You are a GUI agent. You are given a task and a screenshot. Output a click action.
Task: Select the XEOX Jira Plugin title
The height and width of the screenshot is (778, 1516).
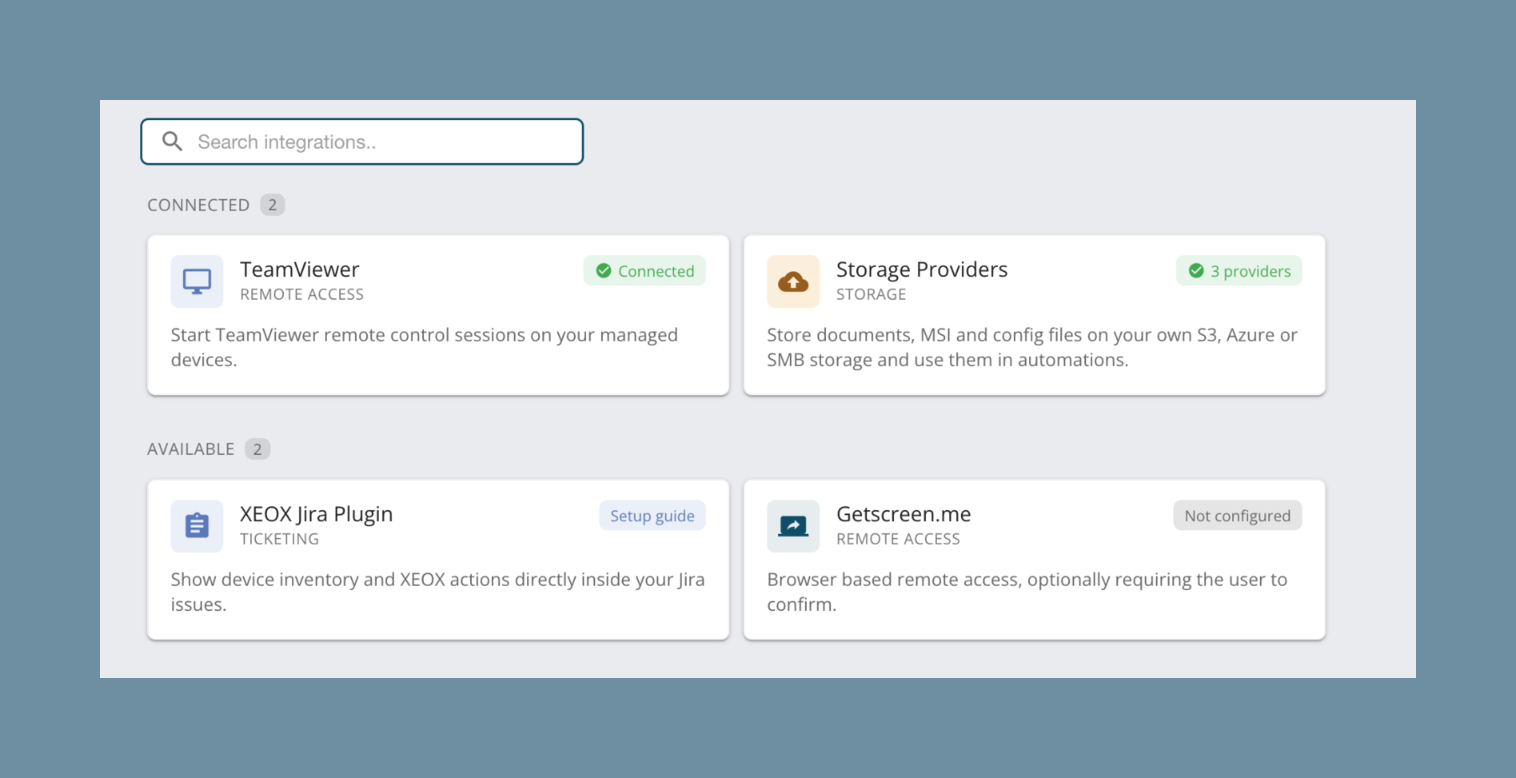[317, 514]
